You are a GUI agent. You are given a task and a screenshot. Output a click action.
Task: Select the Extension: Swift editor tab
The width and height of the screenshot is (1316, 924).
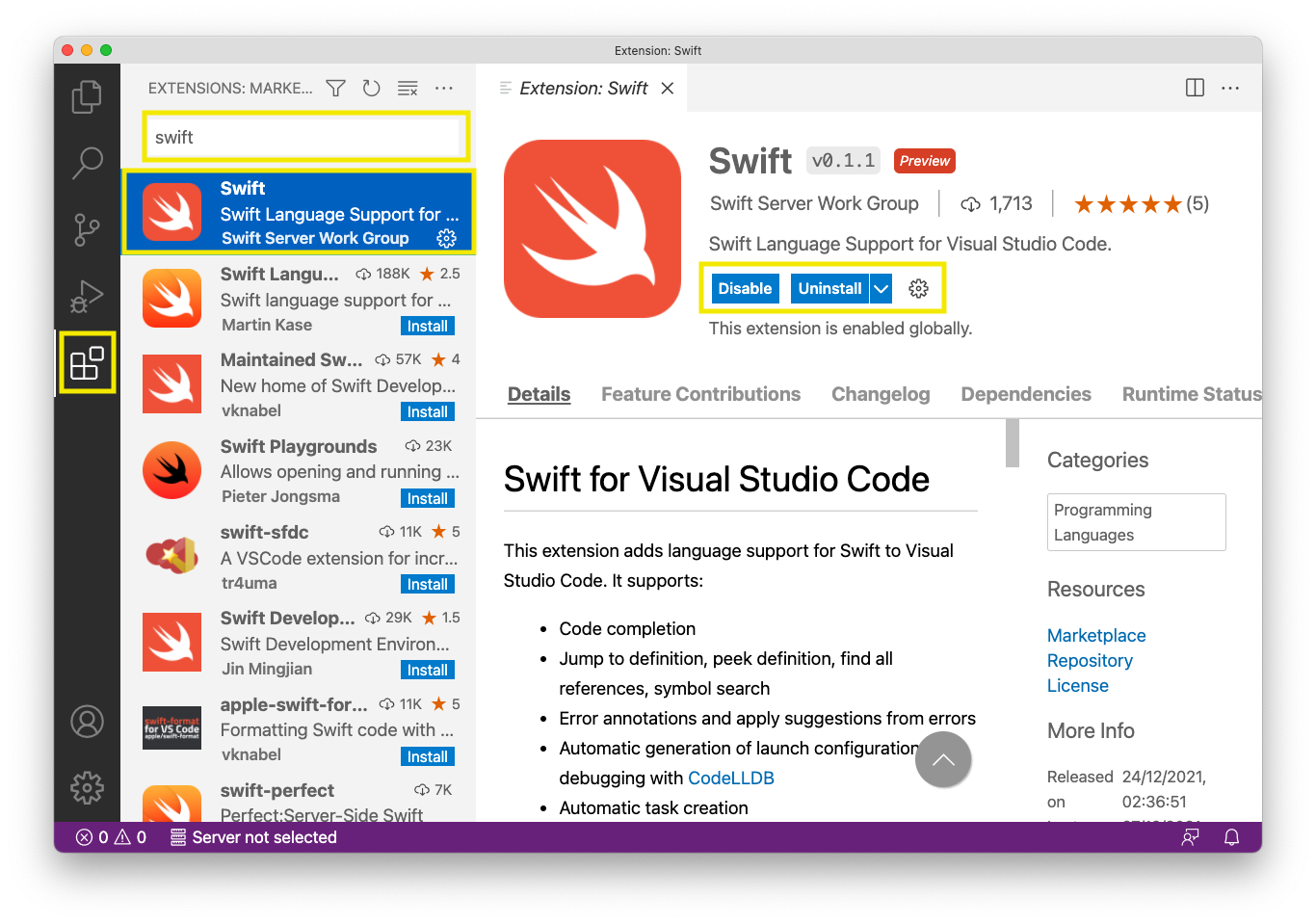(x=584, y=89)
